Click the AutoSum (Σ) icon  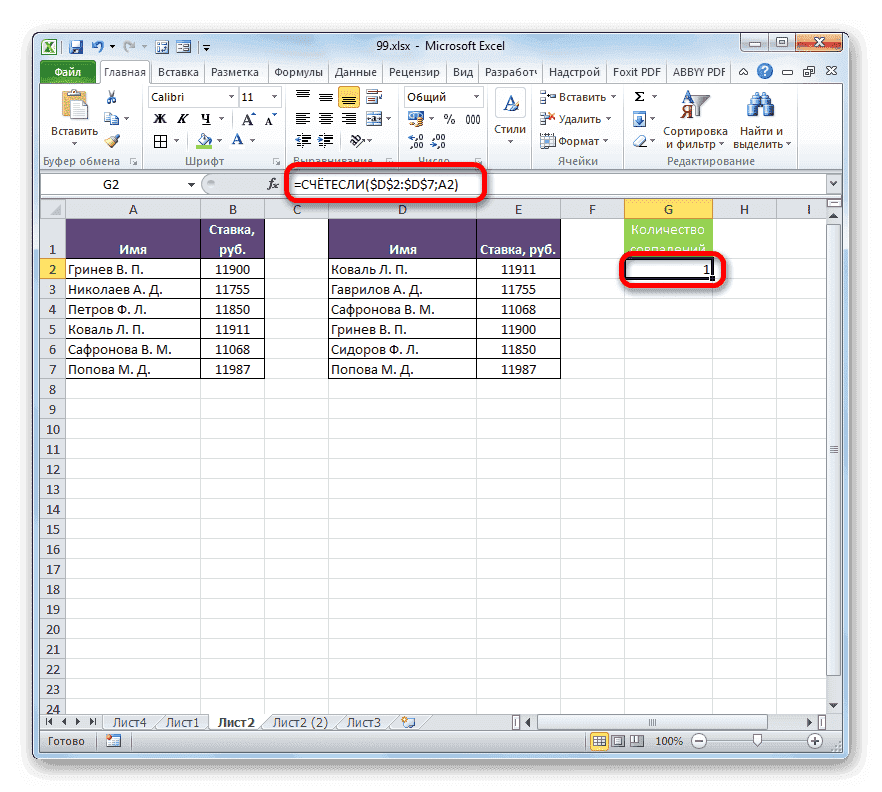tap(639, 96)
